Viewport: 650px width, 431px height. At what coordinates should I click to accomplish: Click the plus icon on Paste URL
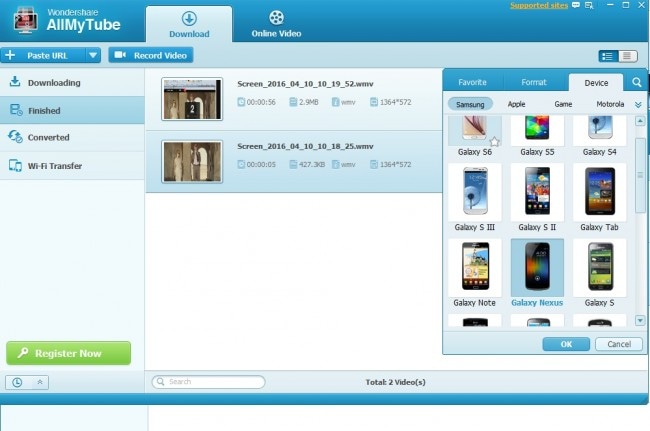(10, 55)
